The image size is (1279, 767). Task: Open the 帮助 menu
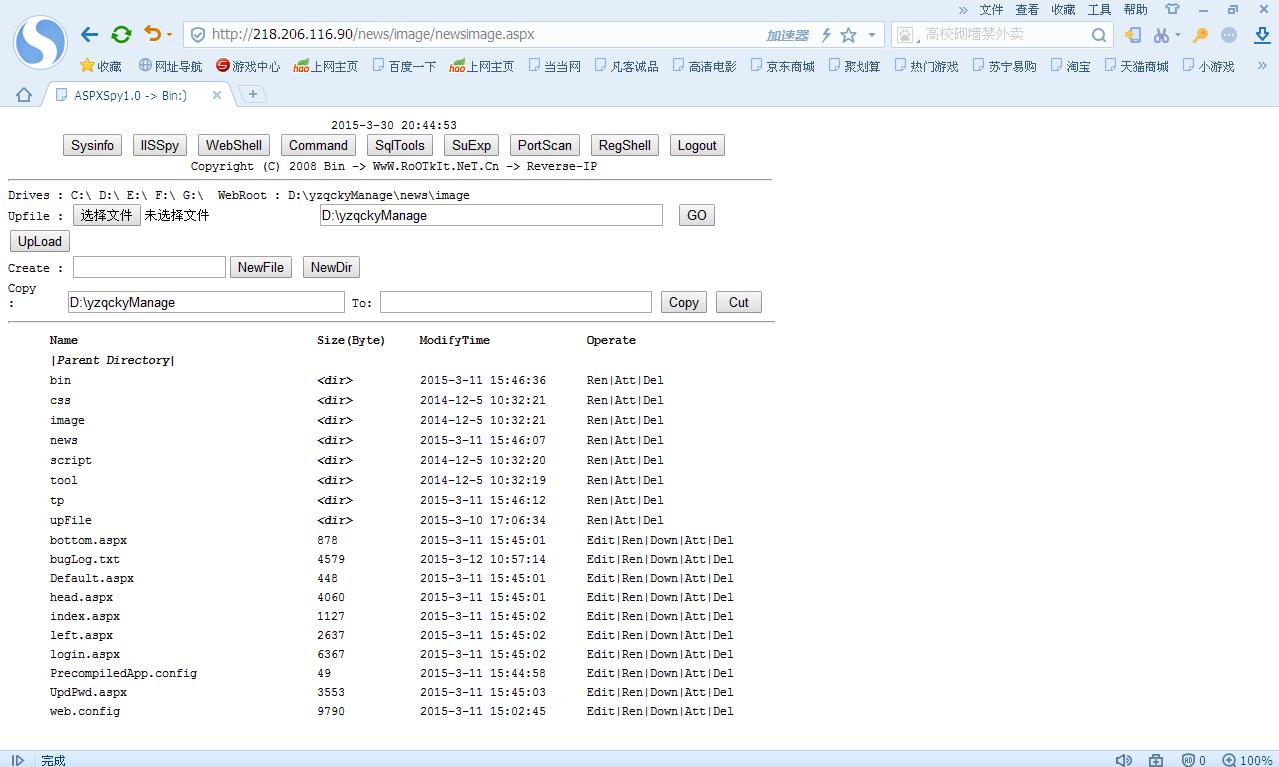pyautogui.click(x=1135, y=9)
